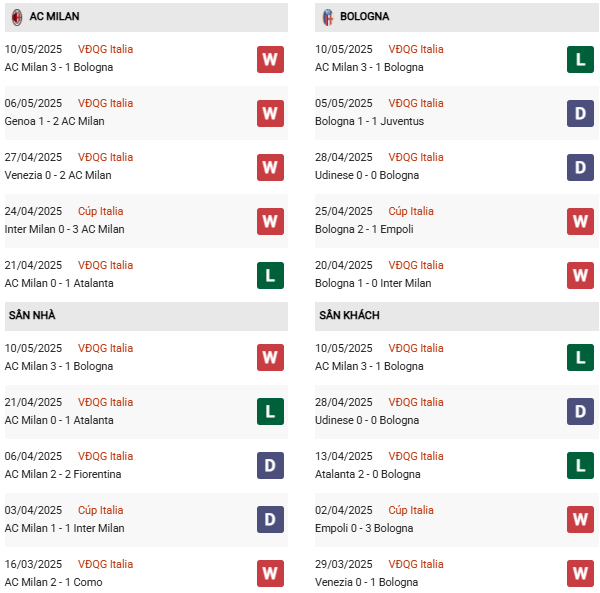This screenshot has height=593, width=600.
Task: Click the D badge for AC Milan 2 - 2 Fiorentina
Action: click(270, 465)
